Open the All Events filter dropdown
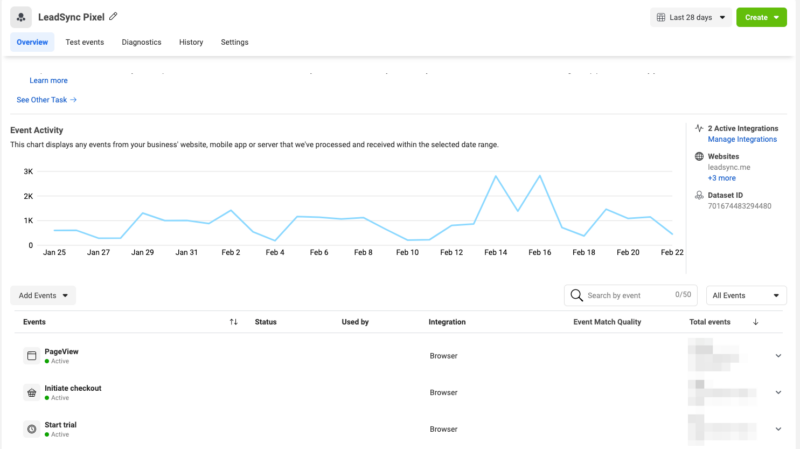The width and height of the screenshot is (800, 449). [x=746, y=295]
